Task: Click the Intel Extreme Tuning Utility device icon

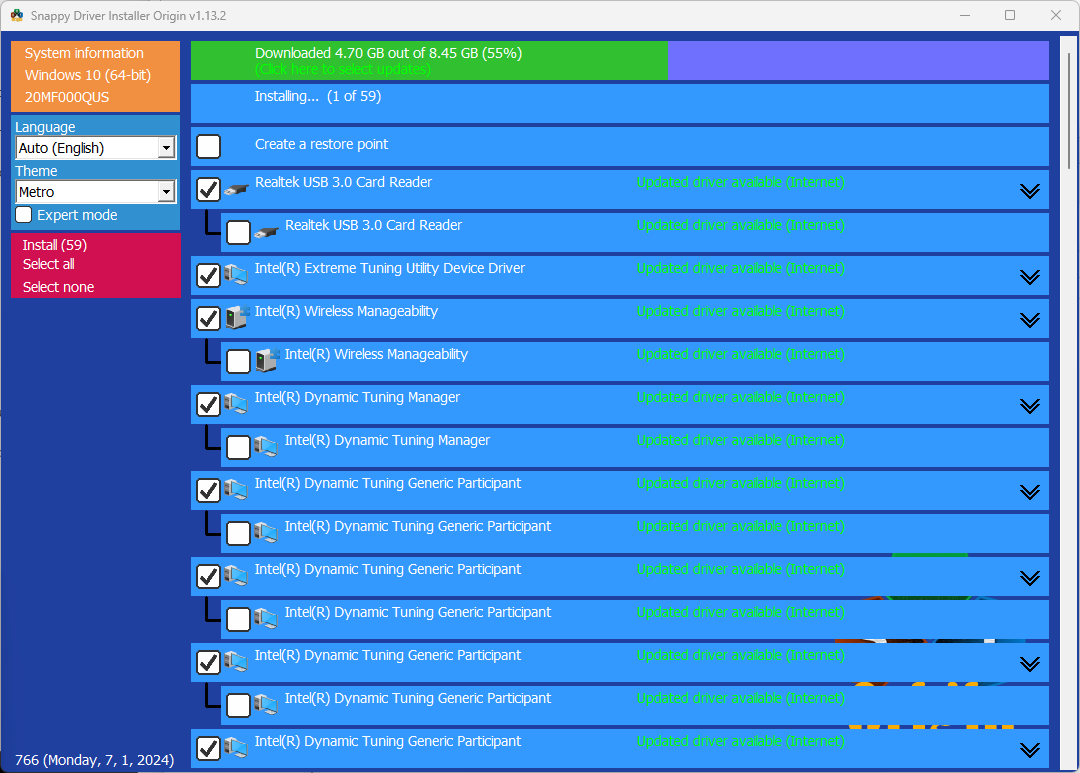Action: (x=236, y=274)
